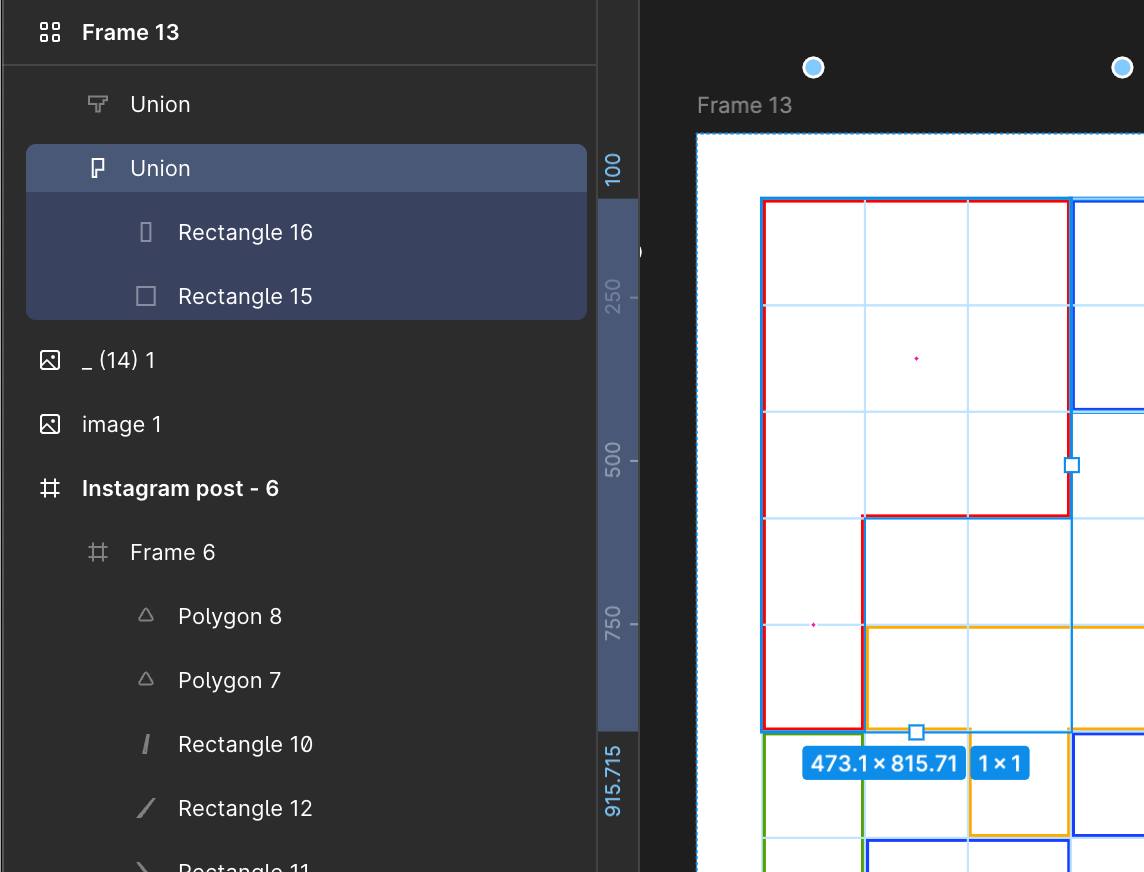Viewport: 1144px width, 872px height.
Task: Select the Polygon 7 layer
Action: point(230,681)
